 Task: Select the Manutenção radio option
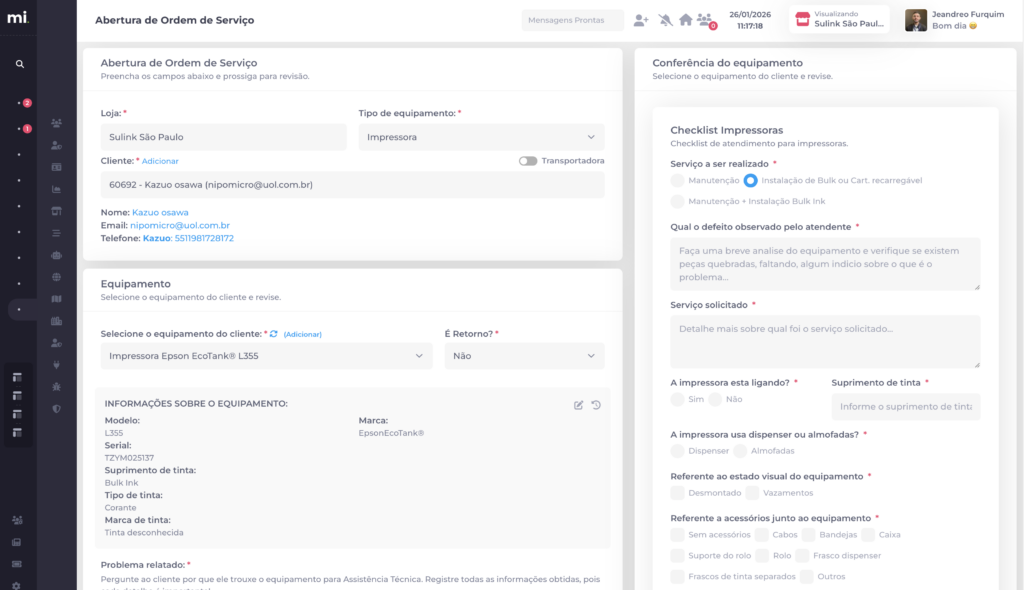678,180
